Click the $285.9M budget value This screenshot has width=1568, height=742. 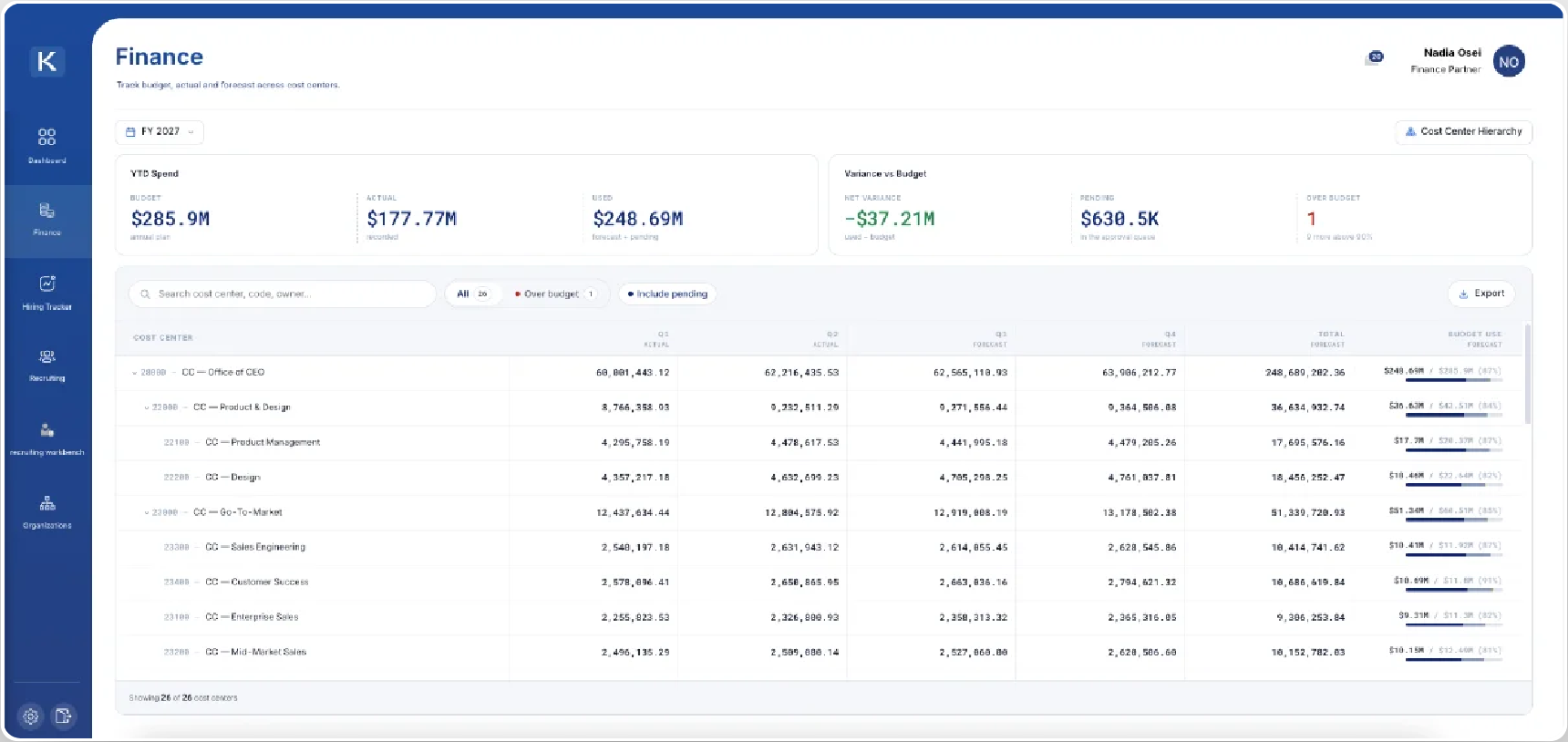pos(170,219)
